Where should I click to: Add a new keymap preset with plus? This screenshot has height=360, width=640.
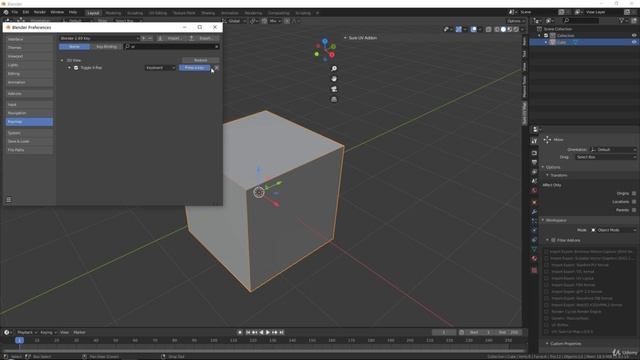(143, 38)
